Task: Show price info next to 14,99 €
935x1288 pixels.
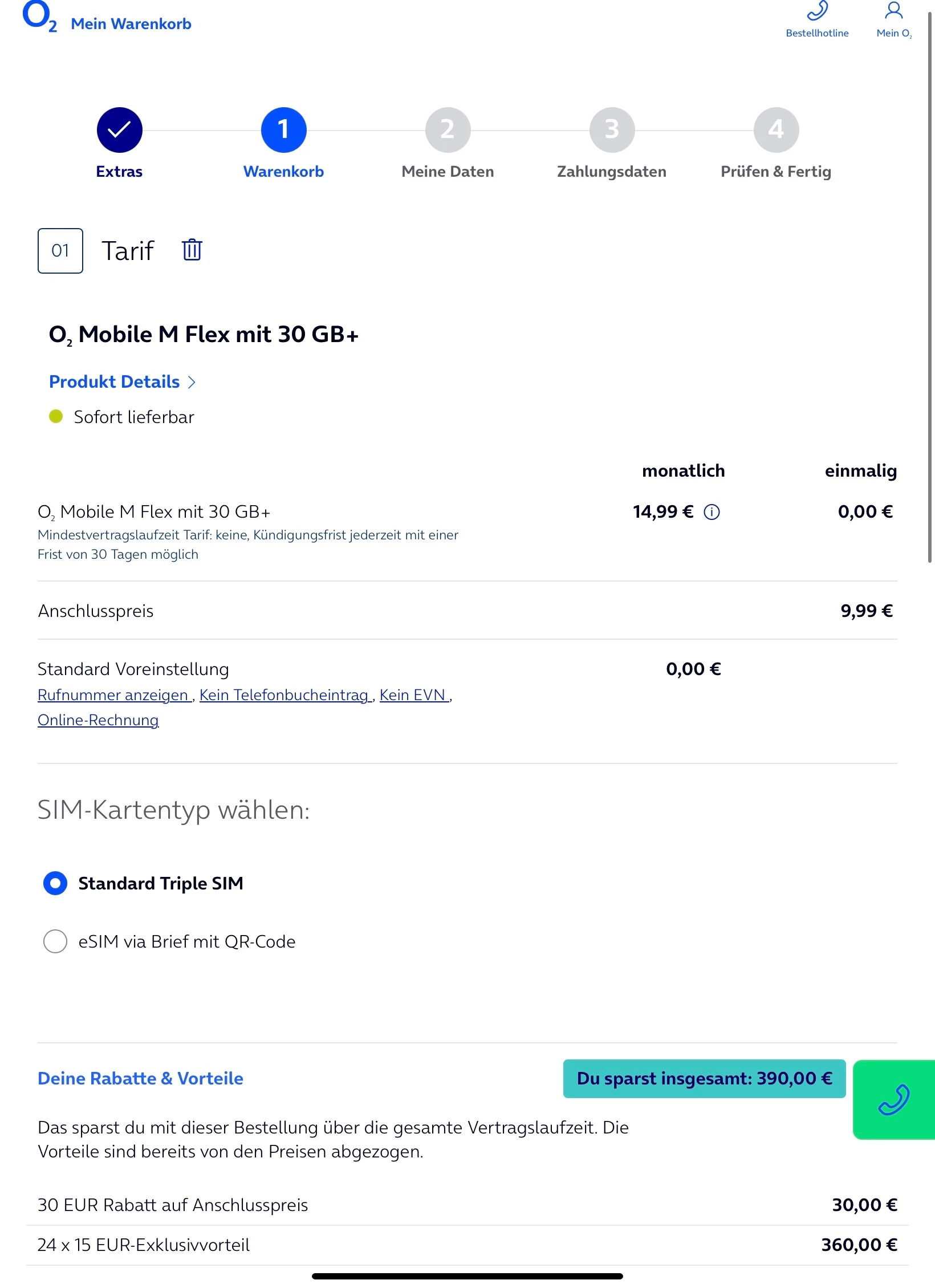Action: click(712, 512)
